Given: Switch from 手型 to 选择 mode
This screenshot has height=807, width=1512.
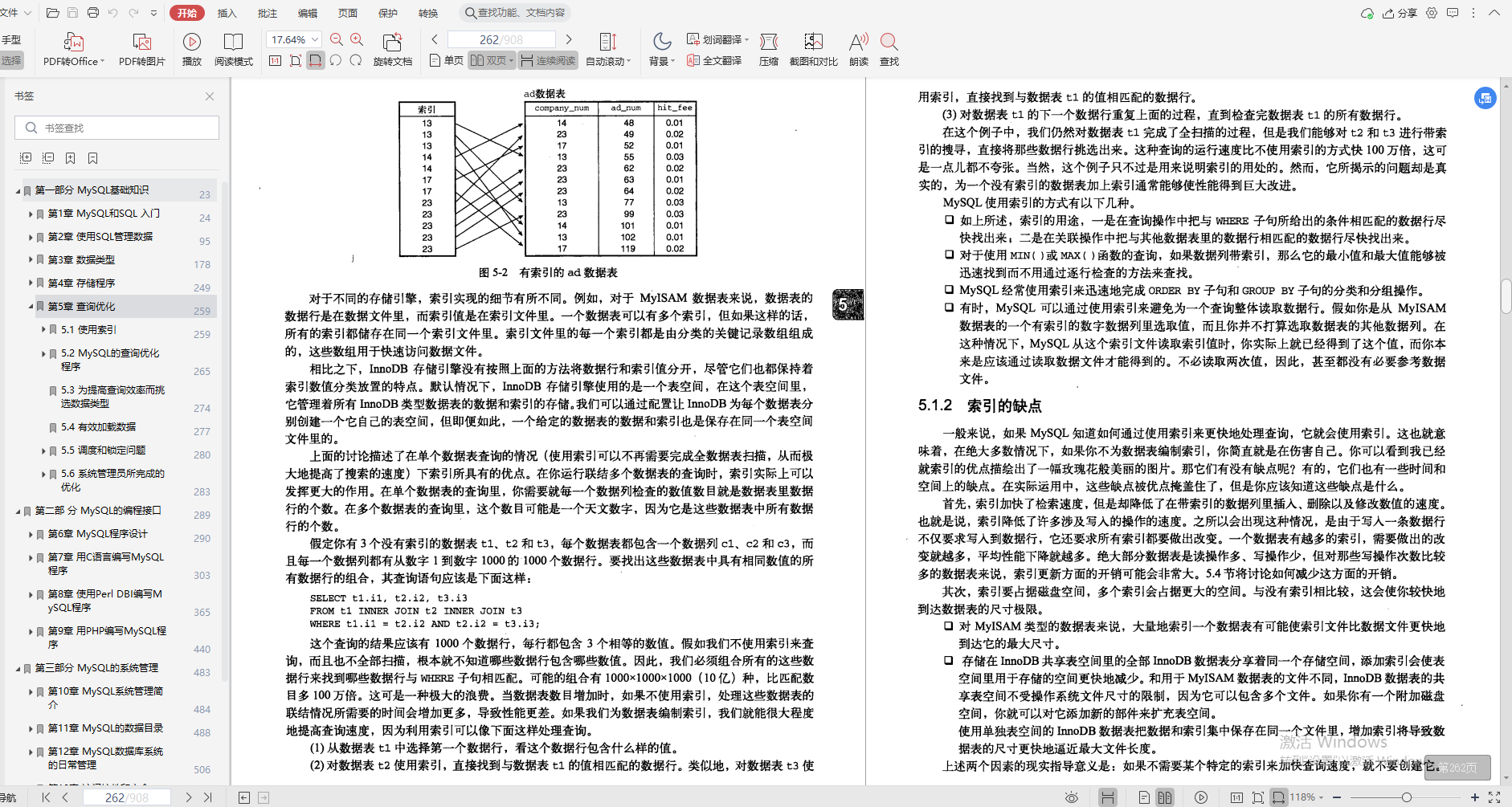Looking at the screenshot, I should [13, 59].
